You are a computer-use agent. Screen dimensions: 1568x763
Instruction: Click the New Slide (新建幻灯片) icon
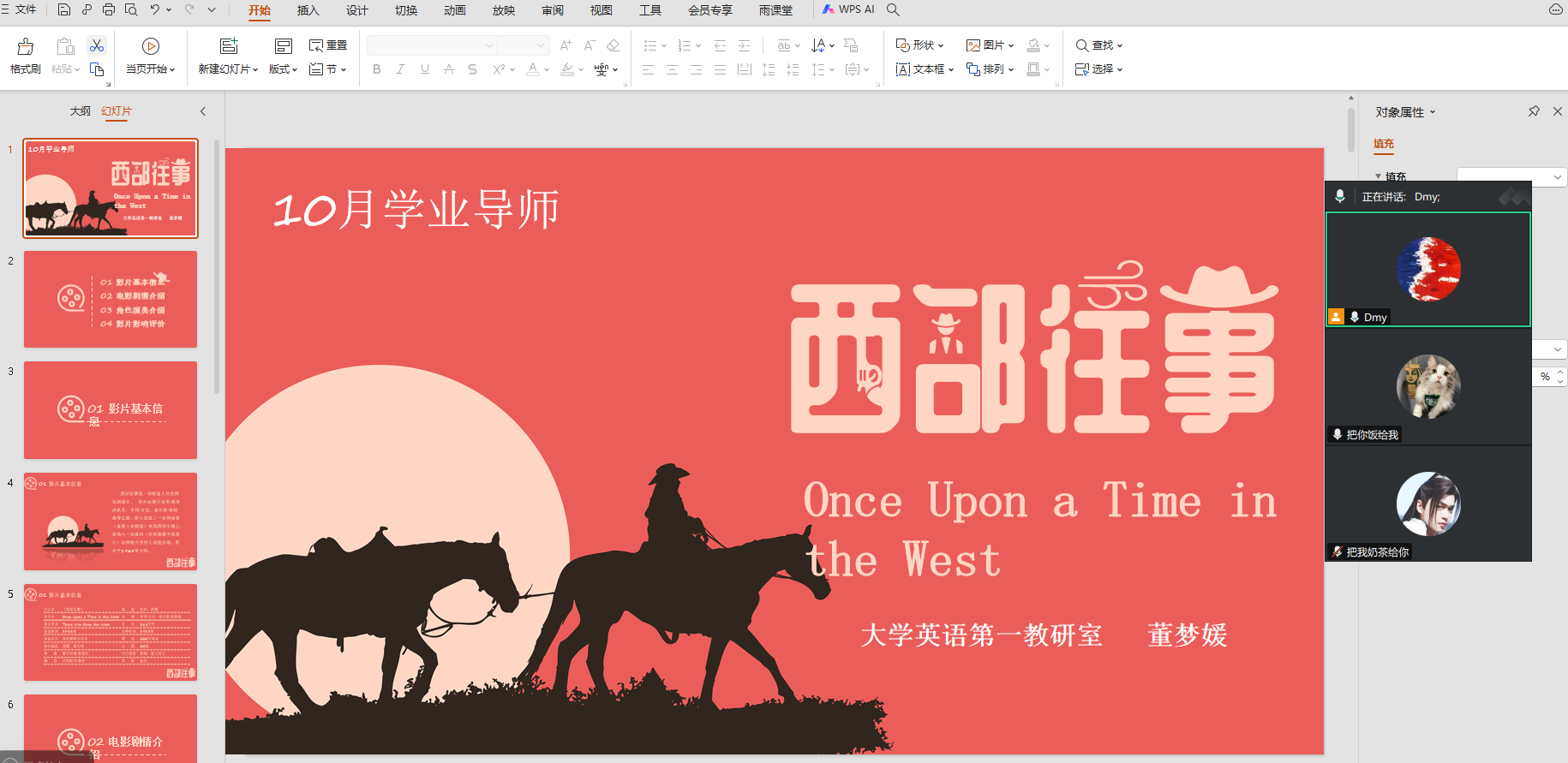tap(228, 46)
